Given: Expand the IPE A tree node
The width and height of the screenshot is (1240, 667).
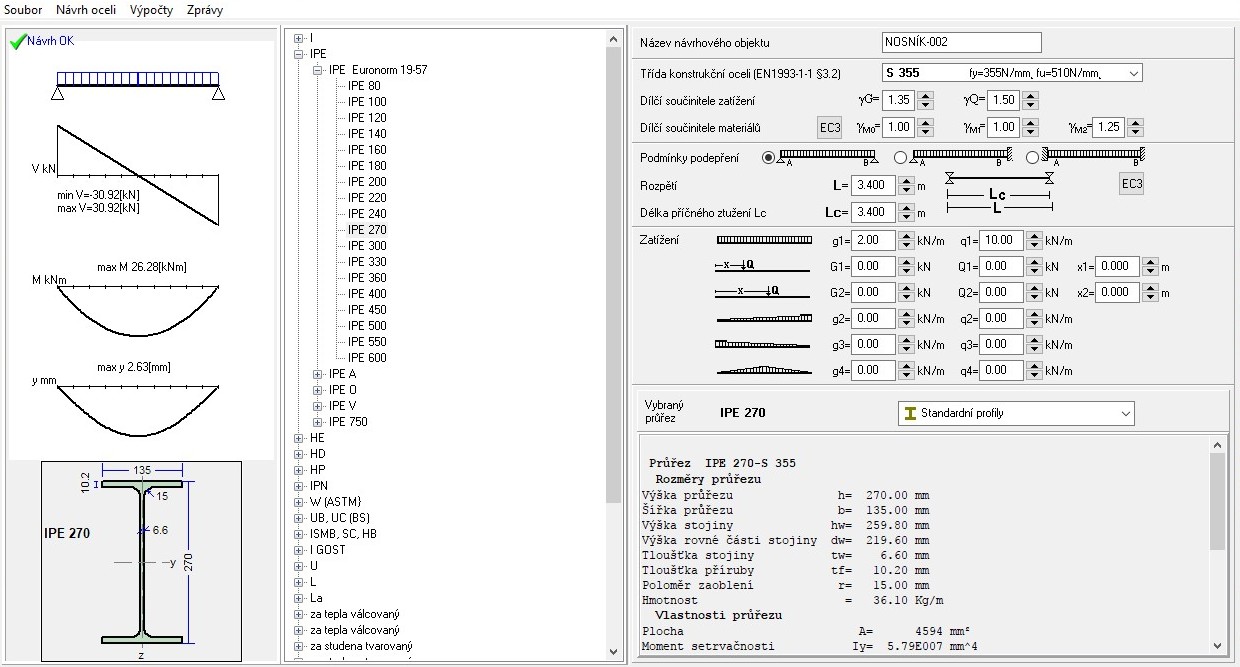Looking at the screenshot, I should [317, 374].
